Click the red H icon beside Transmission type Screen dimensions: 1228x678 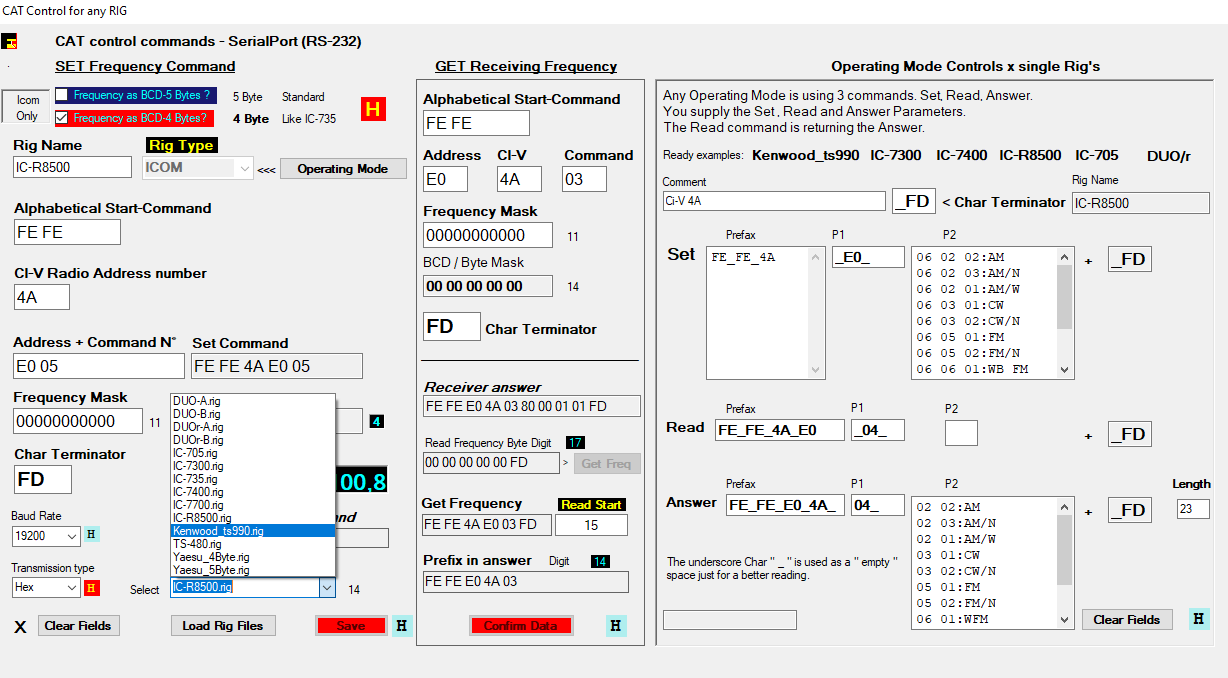(x=92, y=588)
